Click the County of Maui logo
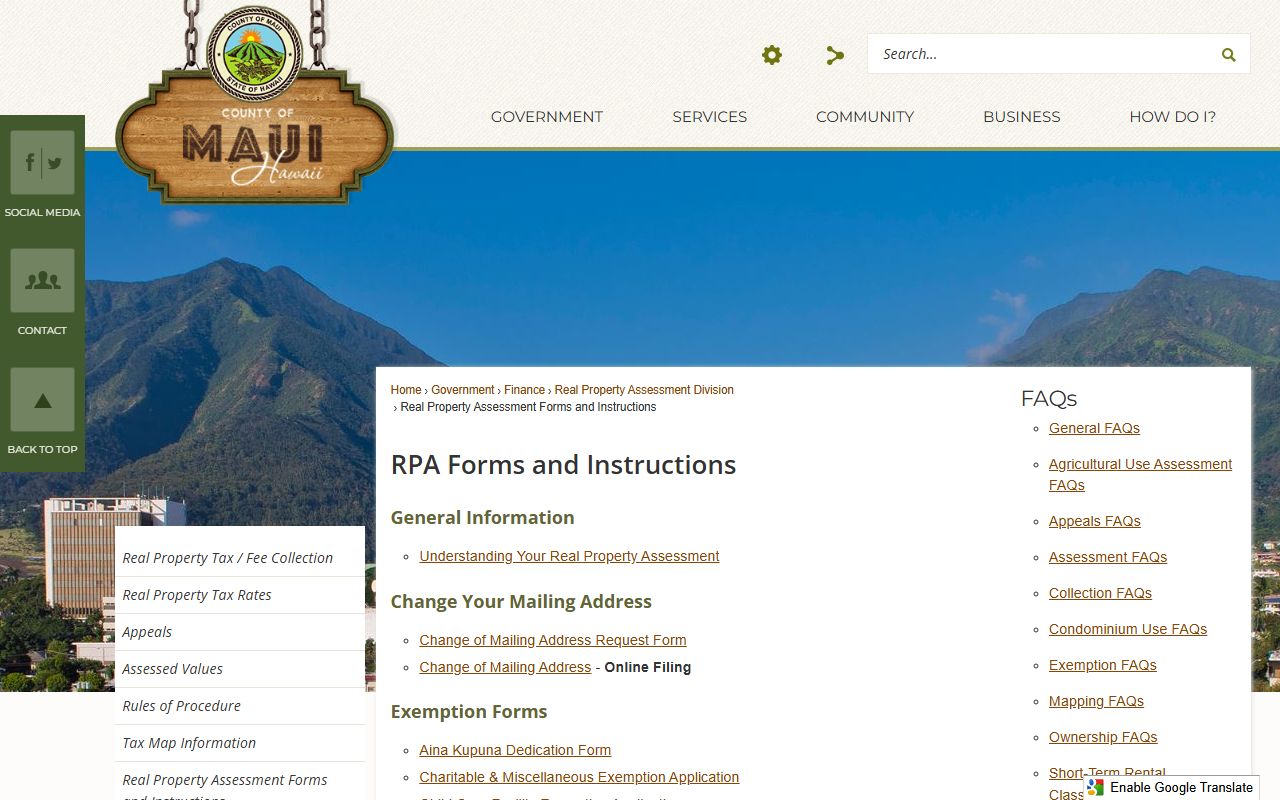 pos(255,107)
